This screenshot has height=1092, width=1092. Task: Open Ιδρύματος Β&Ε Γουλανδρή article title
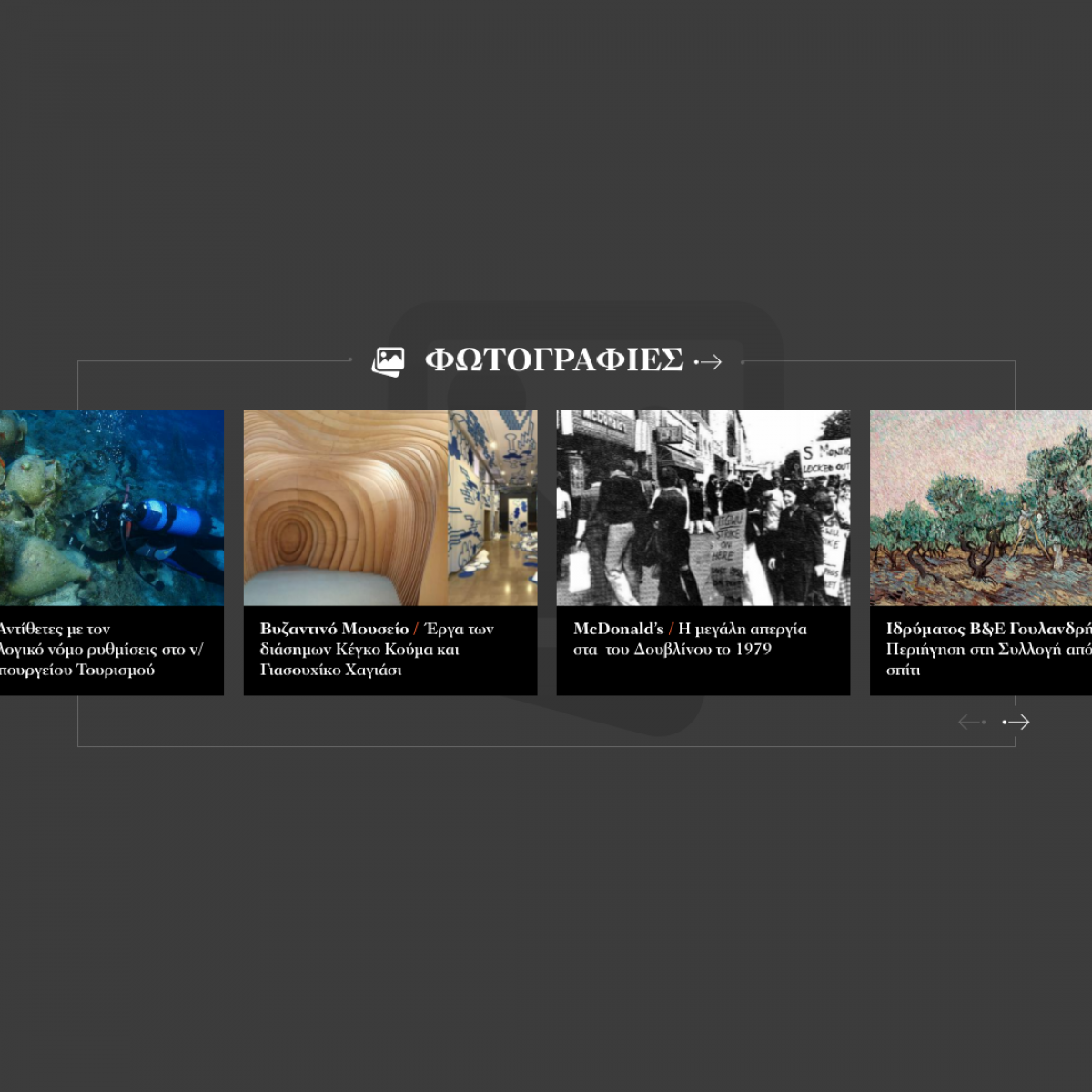coord(989,649)
